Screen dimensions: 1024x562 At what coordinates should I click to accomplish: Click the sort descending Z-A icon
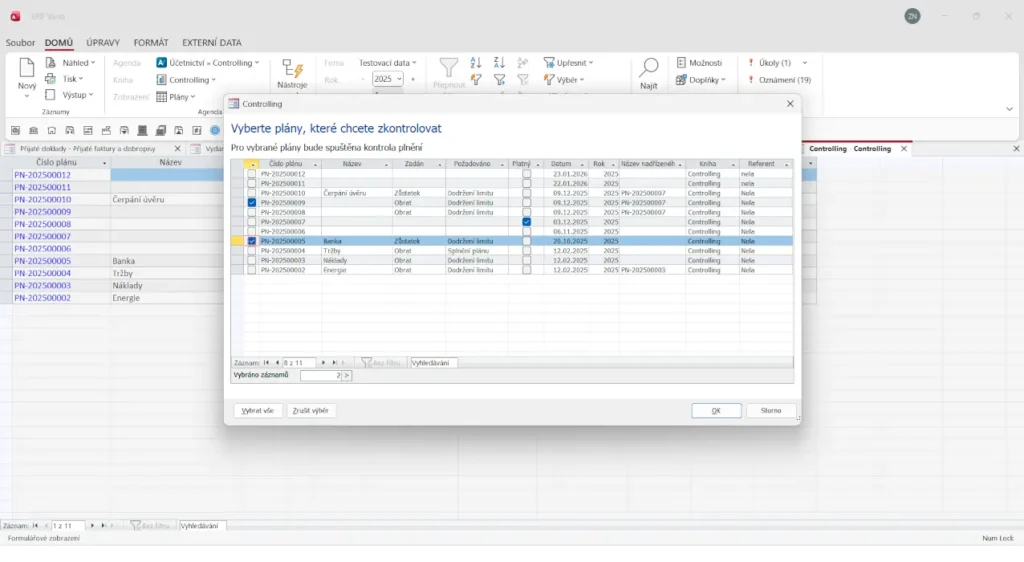(x=499, y=62)
